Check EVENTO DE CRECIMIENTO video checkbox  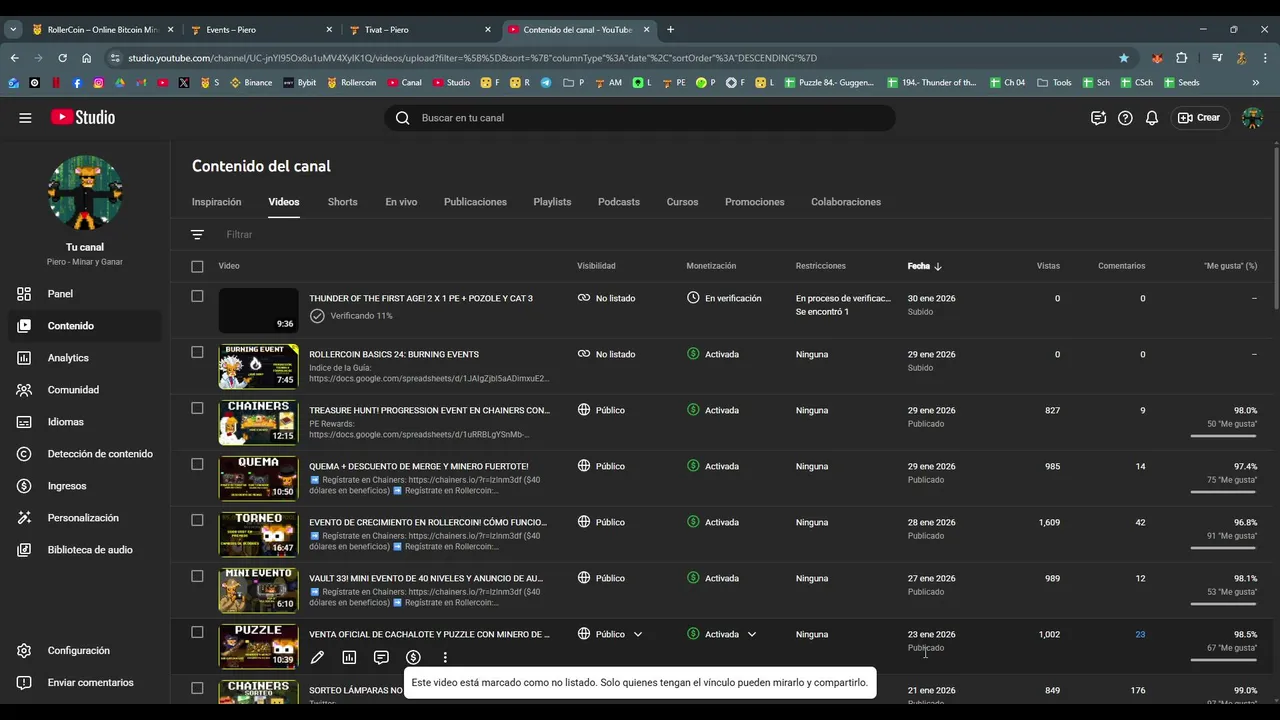pos(197,520)
